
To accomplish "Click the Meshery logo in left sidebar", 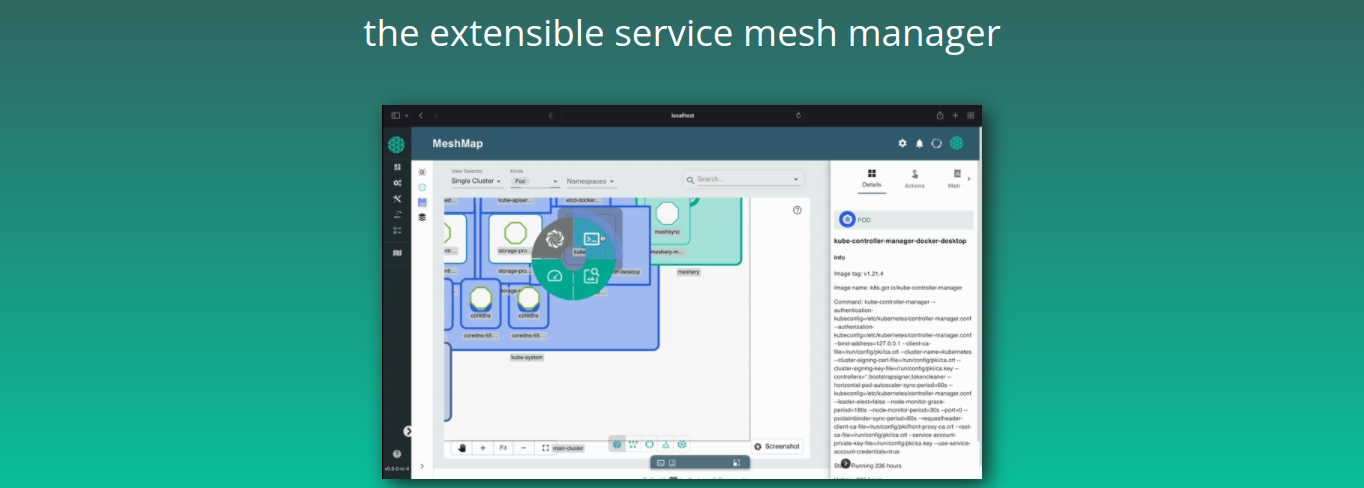I will (x=397, y=144).
